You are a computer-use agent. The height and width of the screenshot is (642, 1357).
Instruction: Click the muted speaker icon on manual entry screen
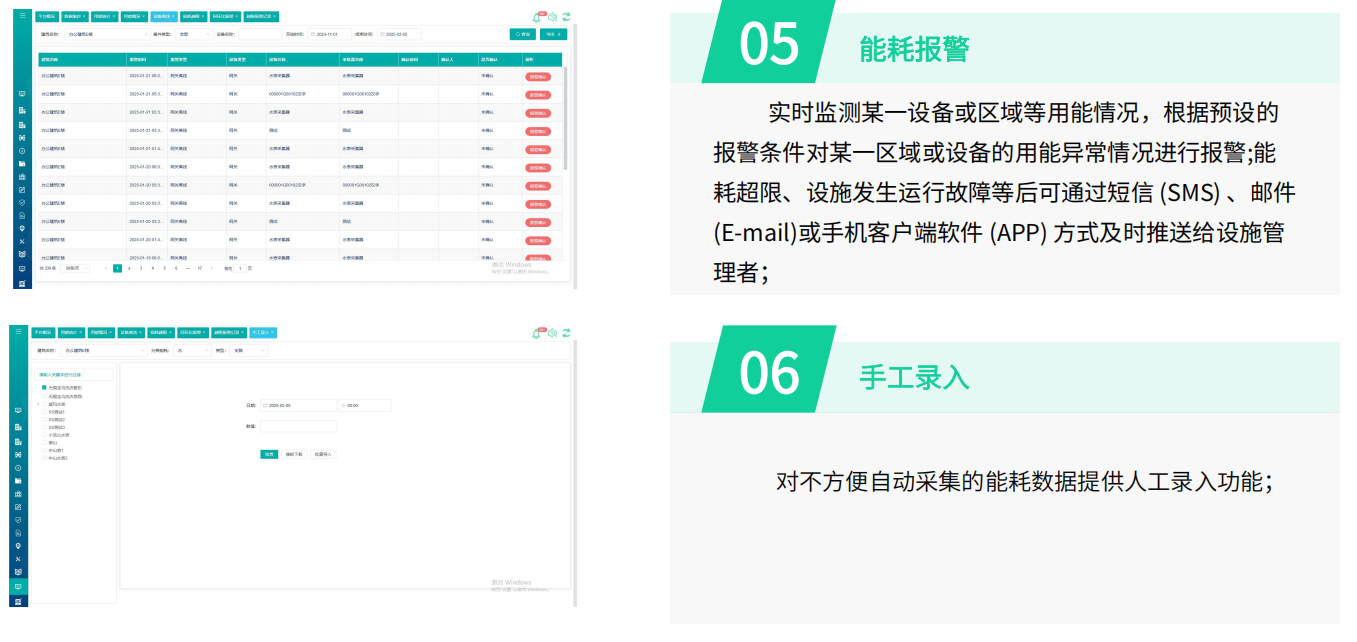pos(552,333)
